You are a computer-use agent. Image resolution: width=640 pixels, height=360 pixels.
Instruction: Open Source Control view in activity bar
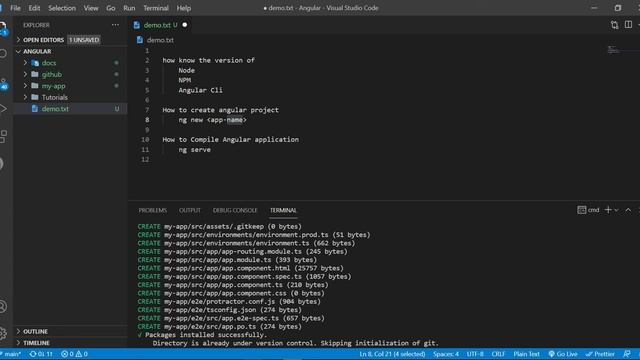click(x=3, y=83)
